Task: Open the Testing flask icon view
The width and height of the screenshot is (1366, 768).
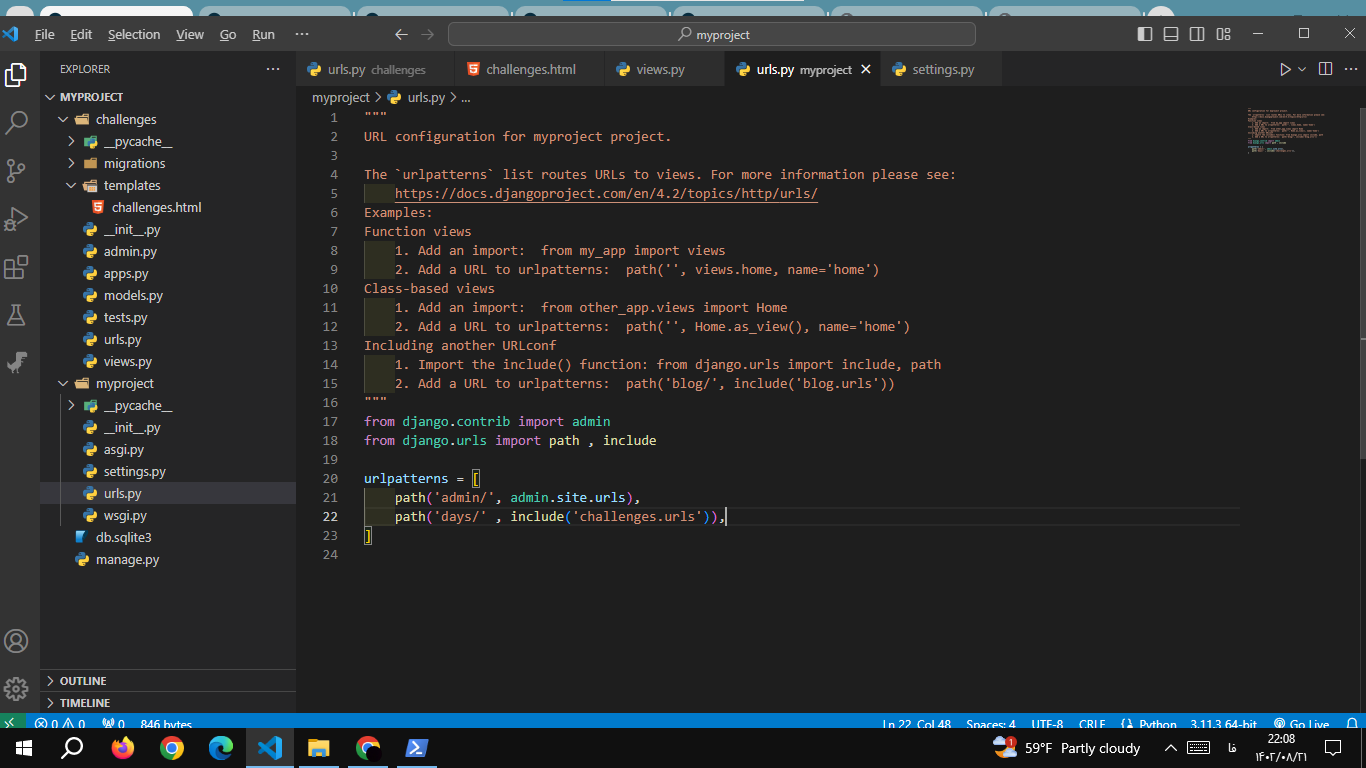Action: tap(17, 315)
